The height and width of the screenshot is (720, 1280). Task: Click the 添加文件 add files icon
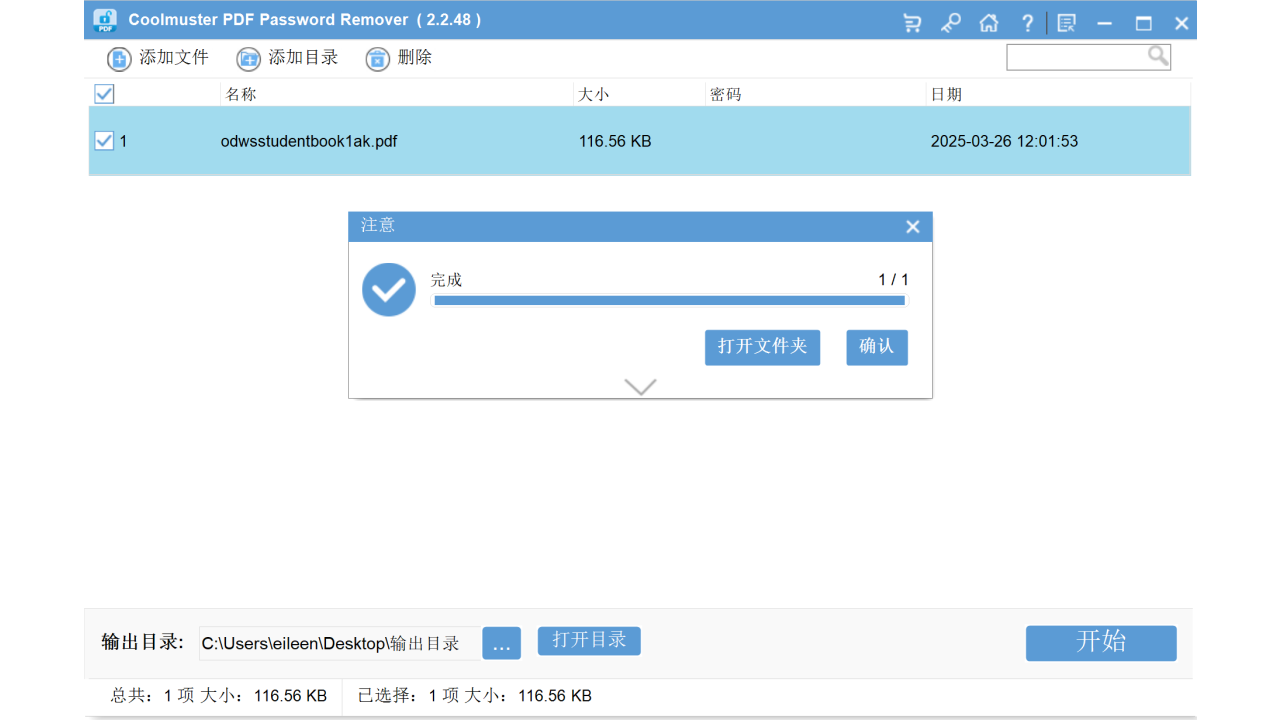pyautogui.click(x=118, y=59)
